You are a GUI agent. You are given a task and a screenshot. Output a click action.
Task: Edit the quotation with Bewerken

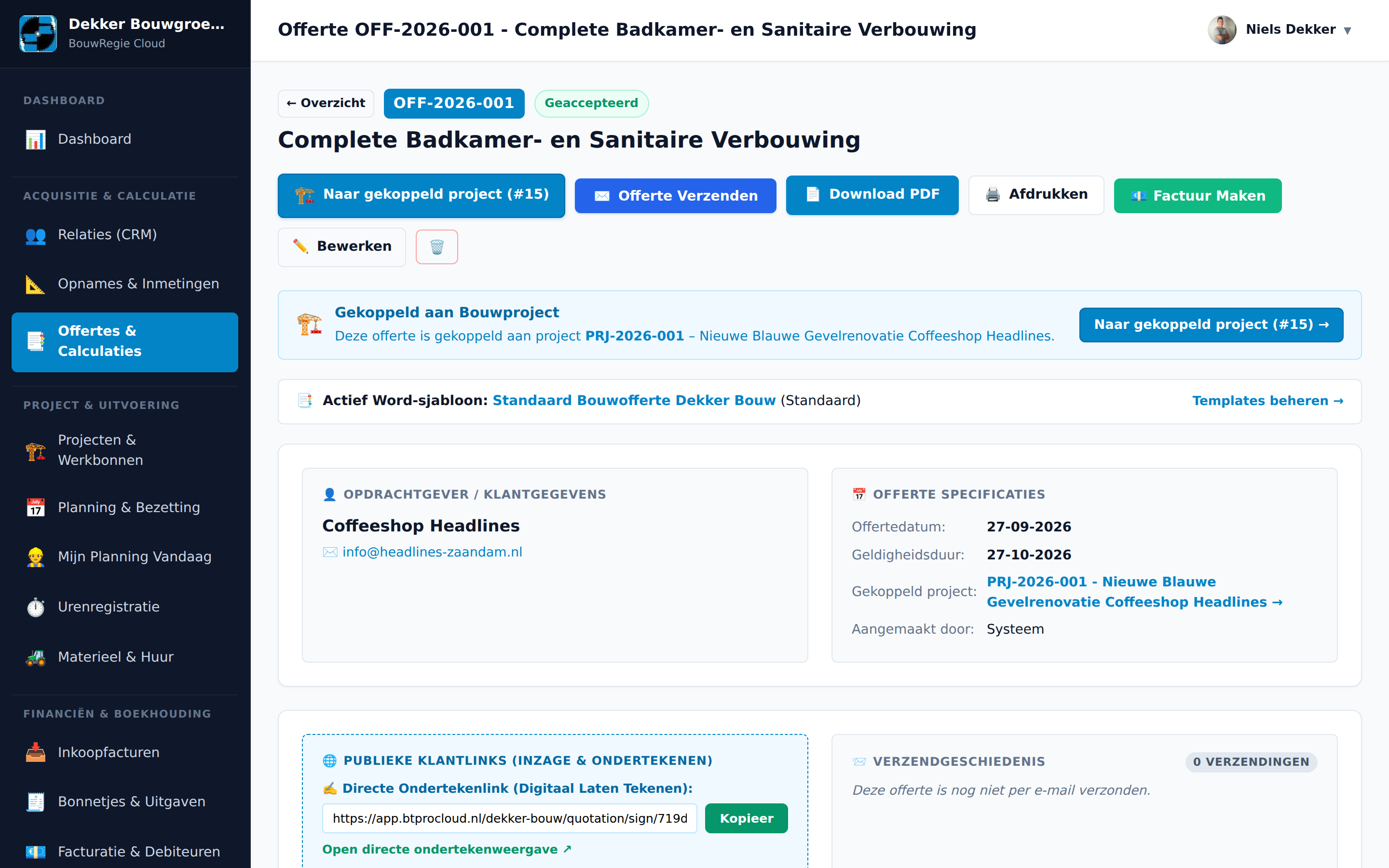(x=342, y=247)
